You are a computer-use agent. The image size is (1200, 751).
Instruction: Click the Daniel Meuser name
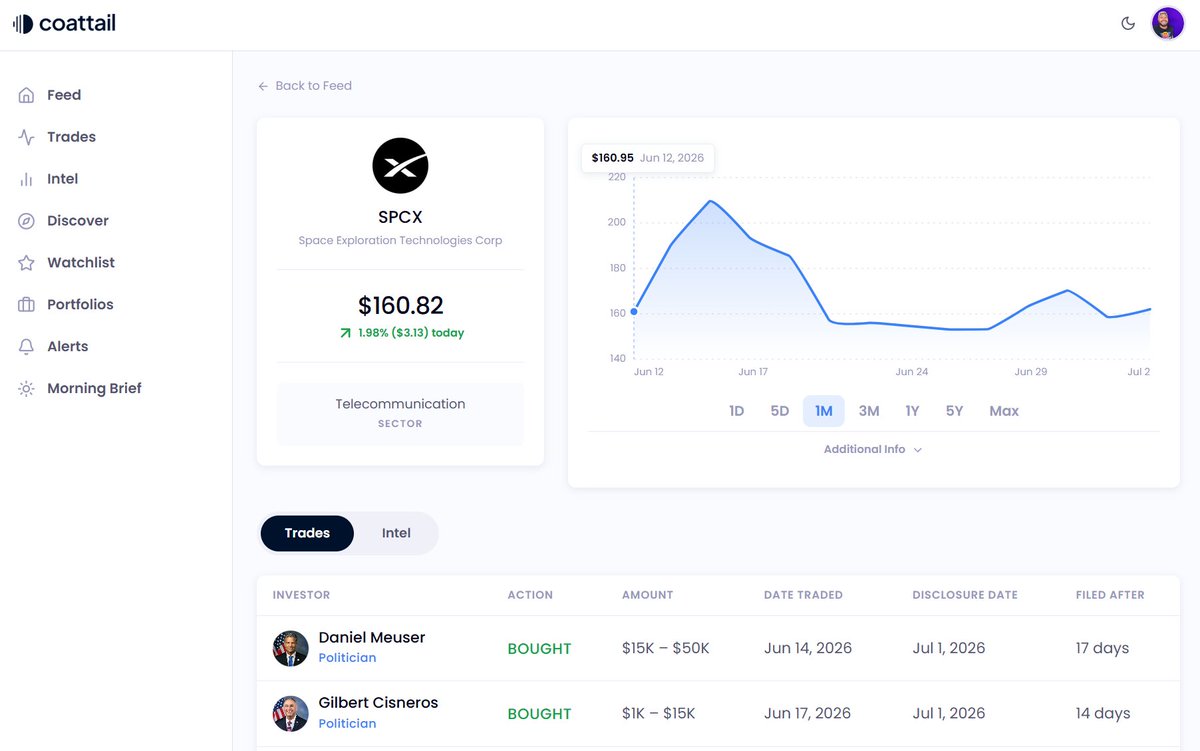coord(372,638)
